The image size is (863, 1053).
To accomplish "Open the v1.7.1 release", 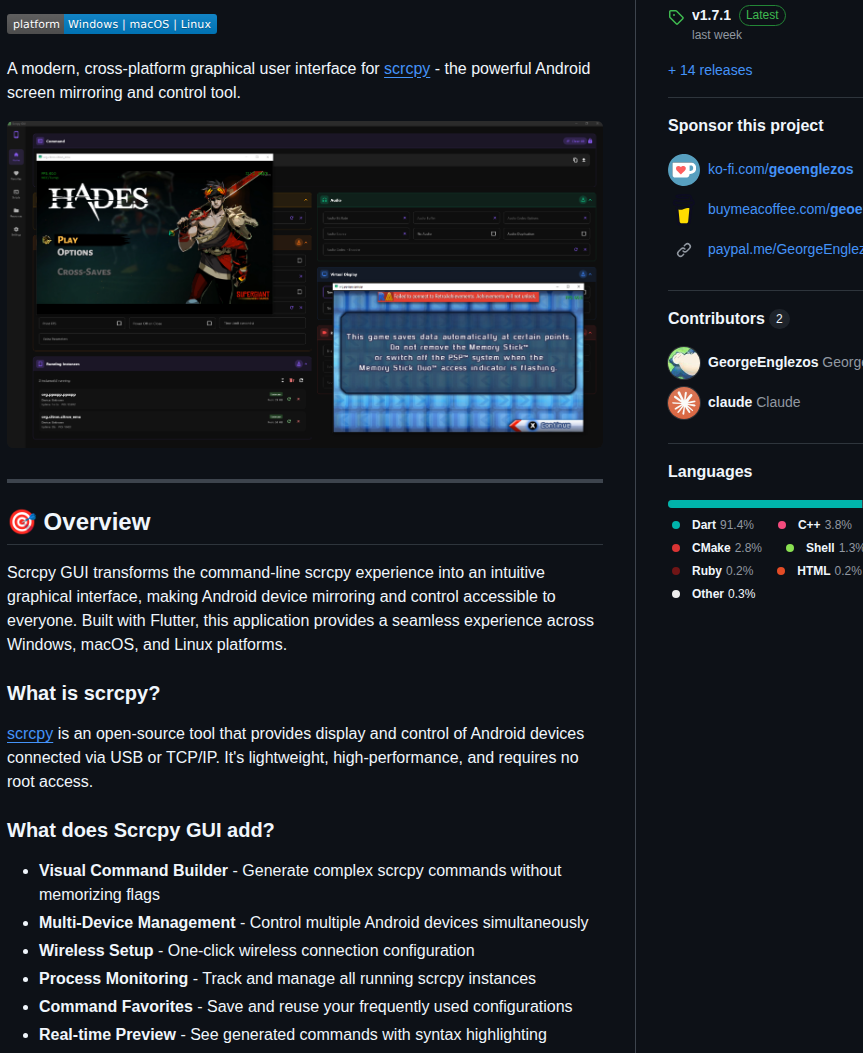I will point(711,15).
